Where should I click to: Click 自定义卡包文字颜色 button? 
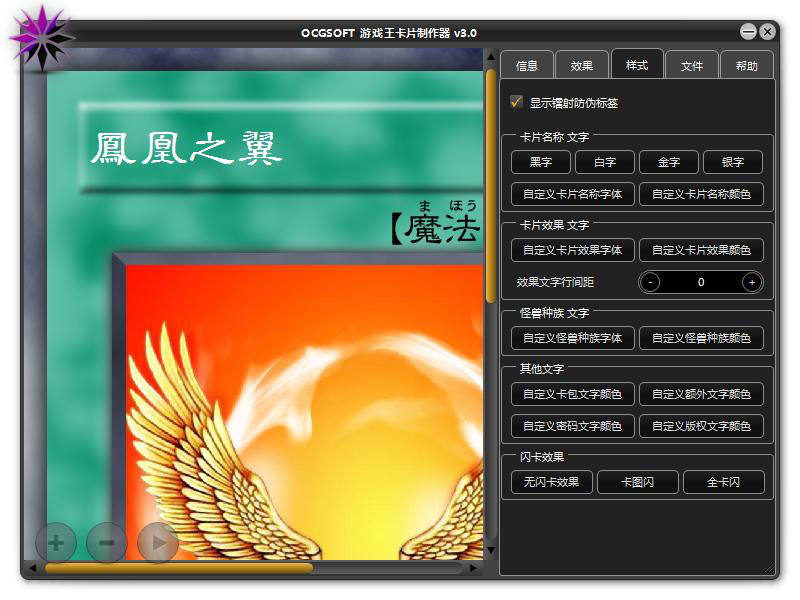pyautogui.click(x=572, y=394)
